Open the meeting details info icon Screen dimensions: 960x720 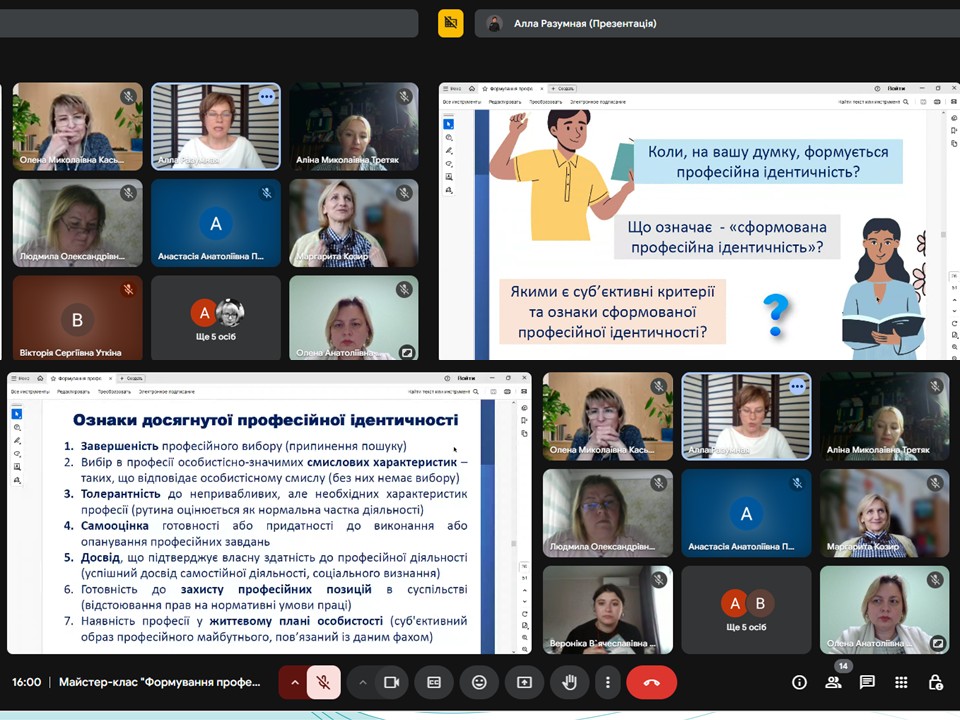point(799,682)
